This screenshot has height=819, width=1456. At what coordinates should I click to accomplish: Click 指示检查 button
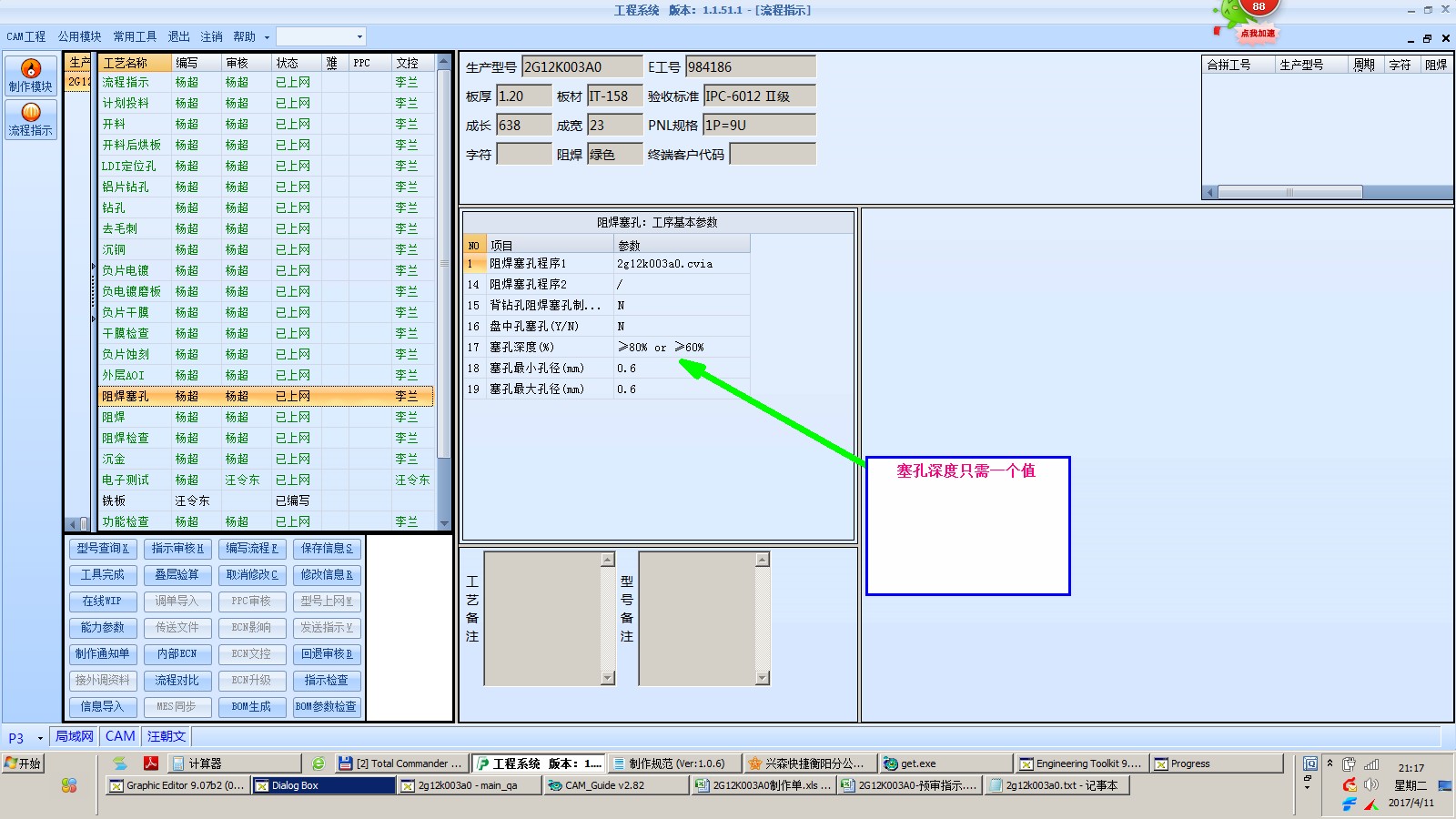pos(327,681)
